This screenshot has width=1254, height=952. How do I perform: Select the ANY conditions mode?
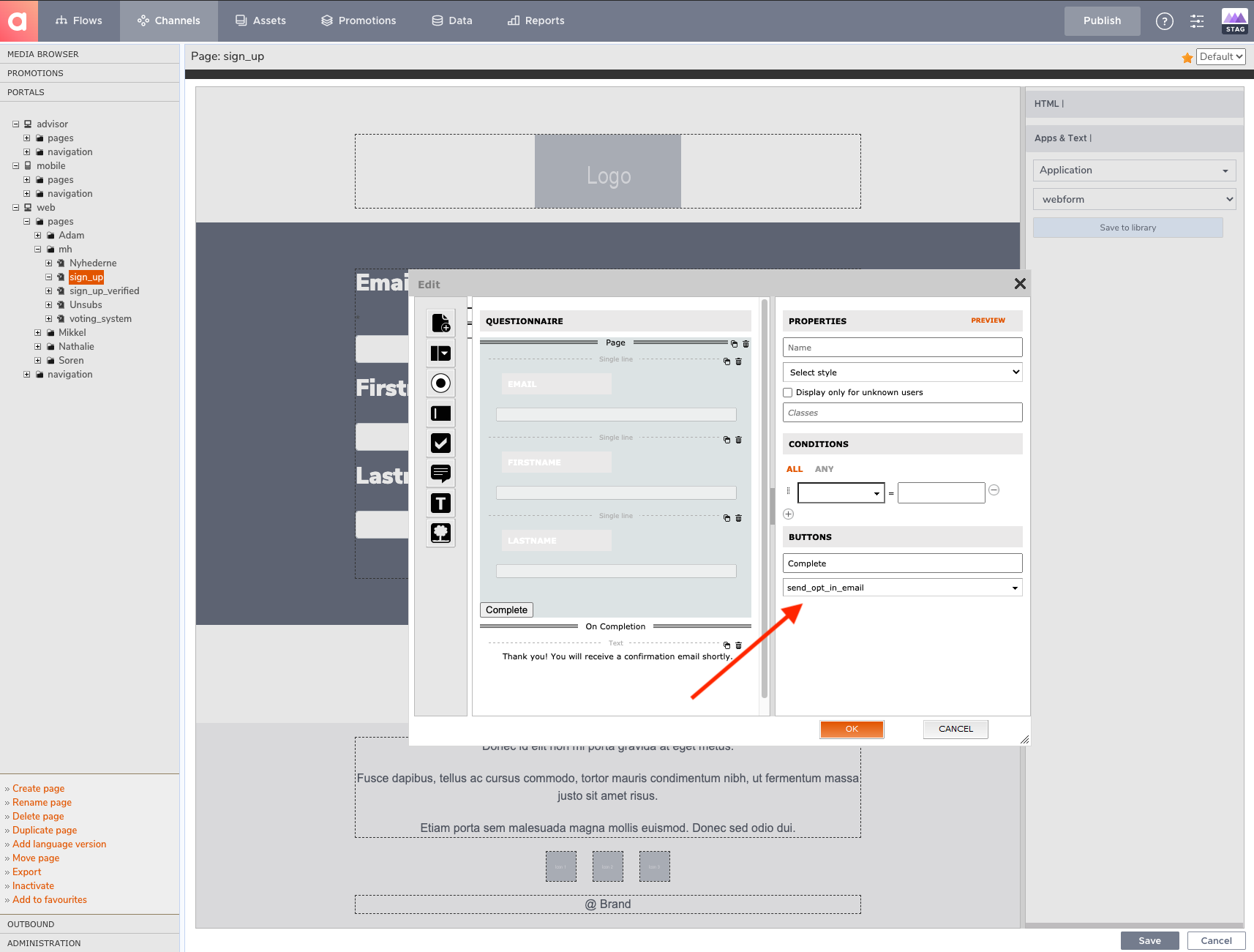coord(825,469)
